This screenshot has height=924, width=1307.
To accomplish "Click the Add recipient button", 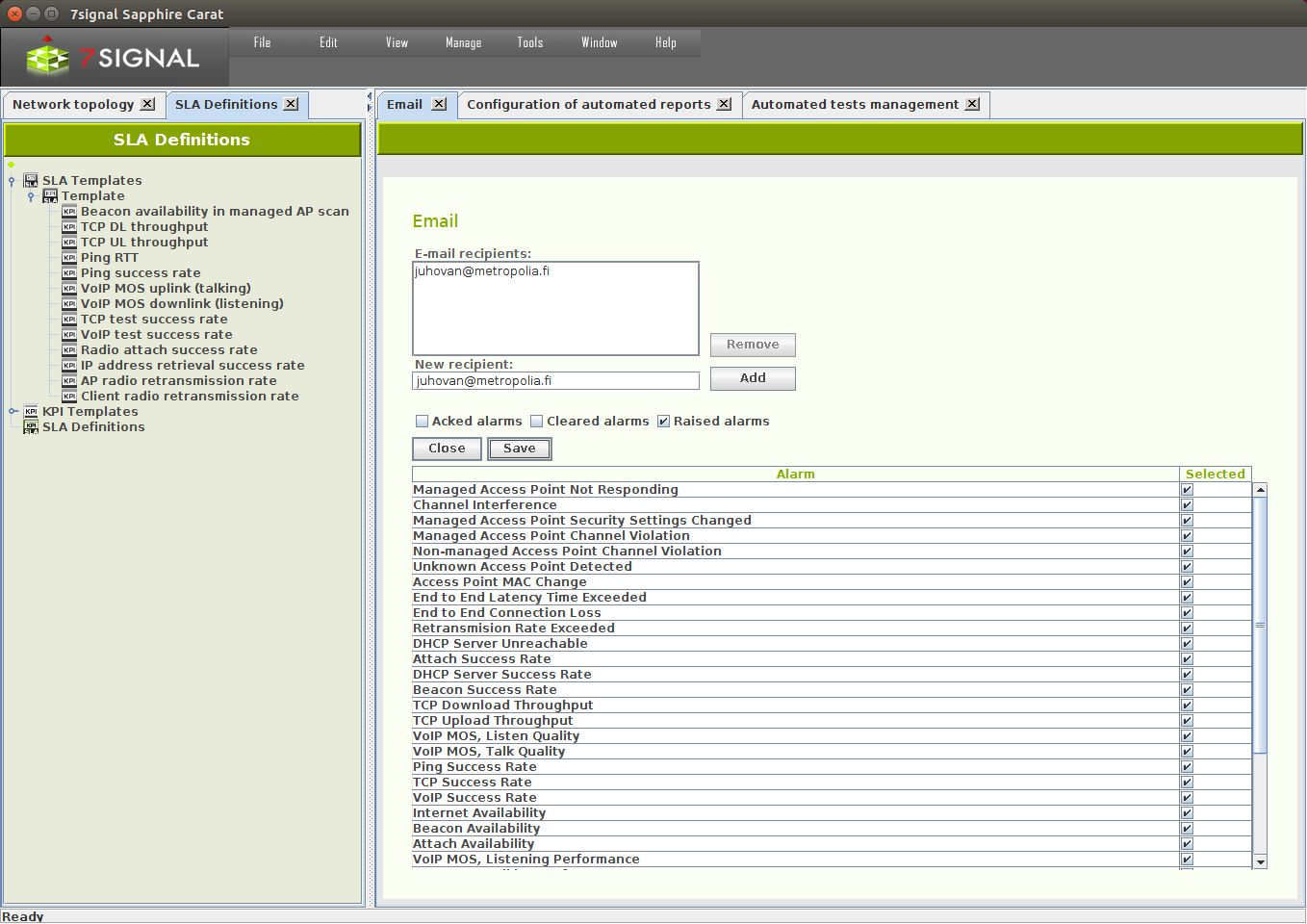I will pyautogui.click(x=753, y=378).
